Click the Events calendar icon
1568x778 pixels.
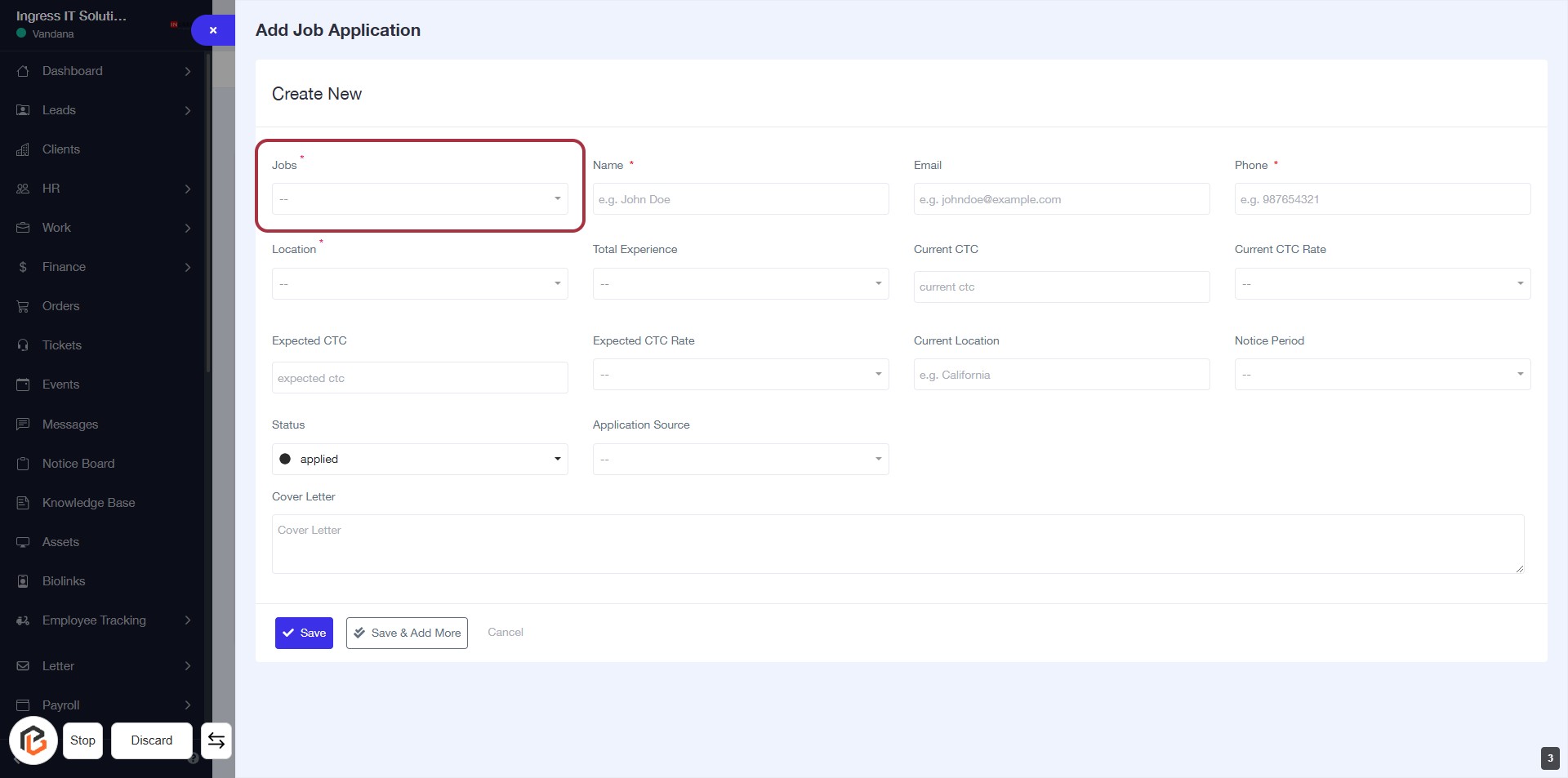23,385
